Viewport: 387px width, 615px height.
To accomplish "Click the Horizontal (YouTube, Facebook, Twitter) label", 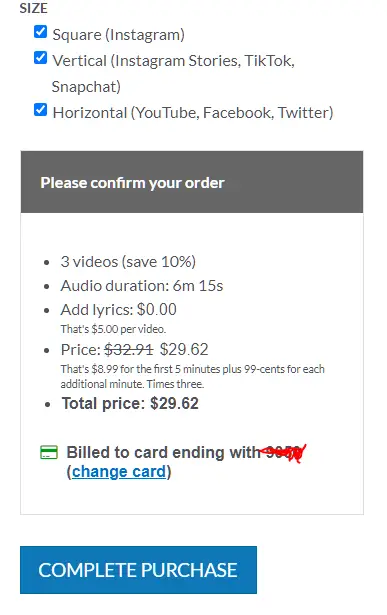I will tap(193, 113).
